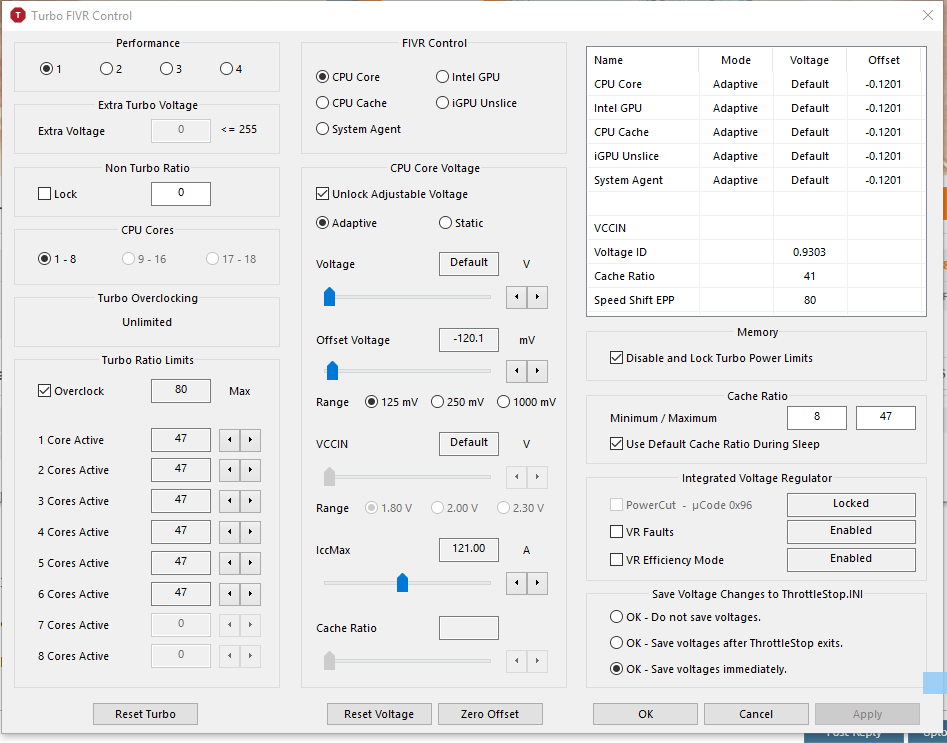Click the Zero Offset button
This screenshot has width=947, height=743.
pyautogui.click(x=490, y=714)
